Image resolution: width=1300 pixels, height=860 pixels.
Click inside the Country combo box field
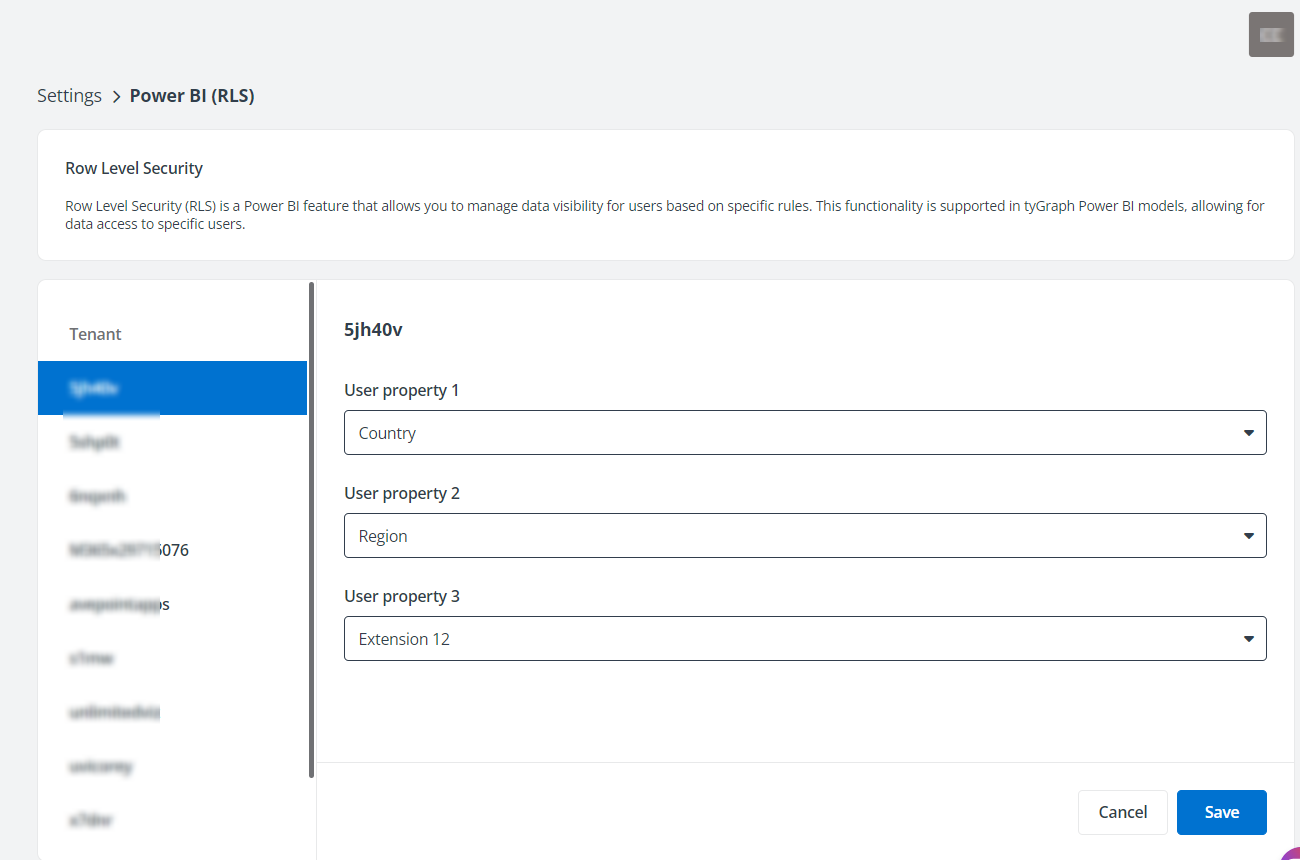click(700, 432)
